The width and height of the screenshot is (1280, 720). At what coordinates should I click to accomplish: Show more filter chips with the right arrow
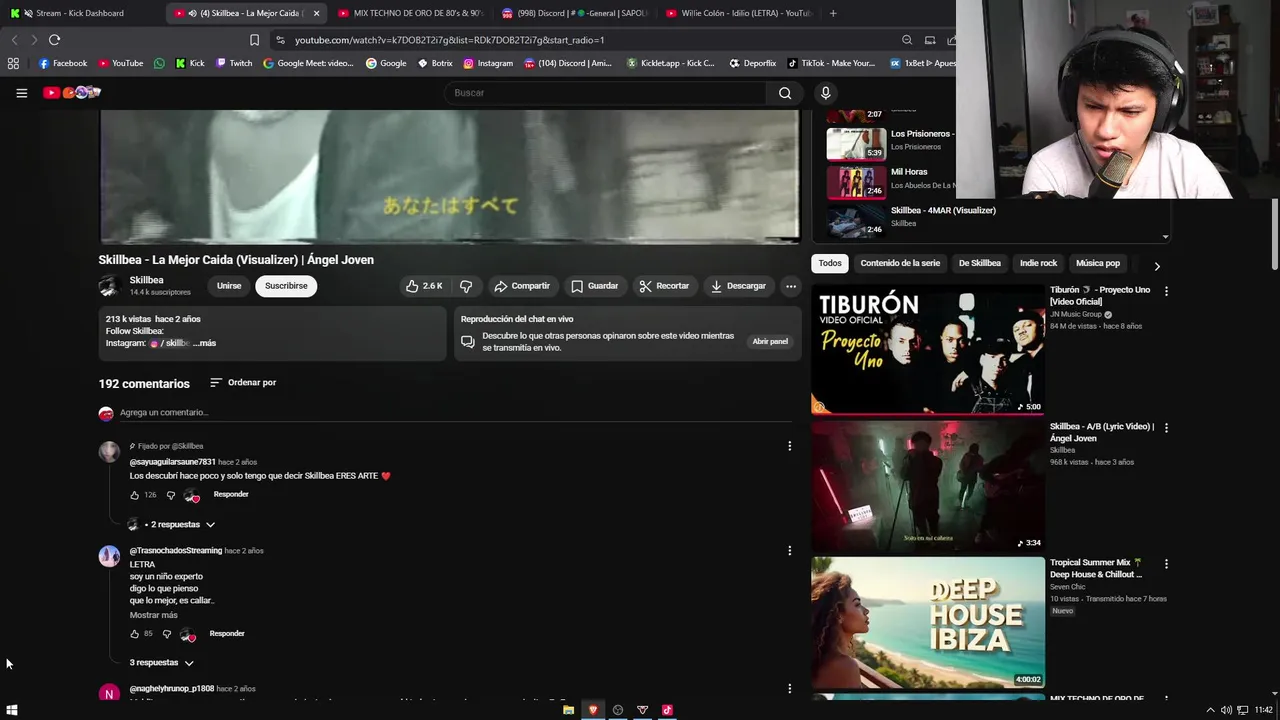point(1157,266)
